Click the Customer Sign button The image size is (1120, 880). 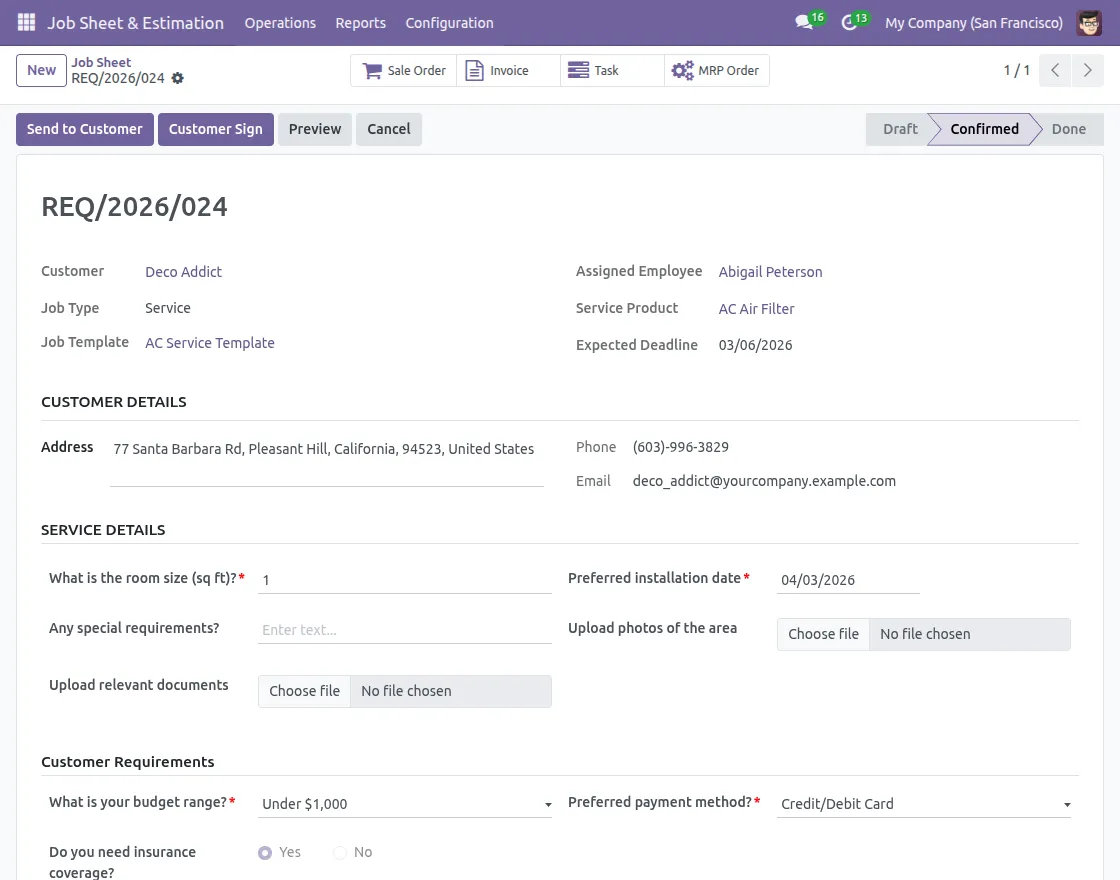[215, 129]
